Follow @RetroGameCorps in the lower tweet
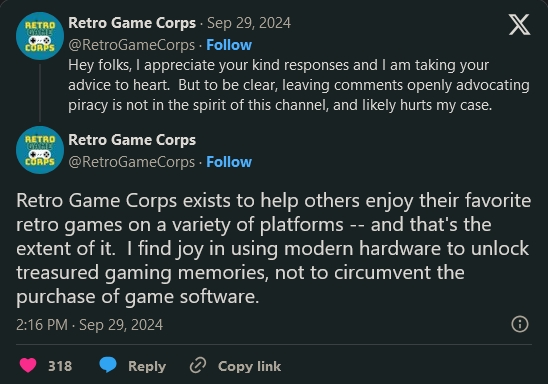The height and width of the screenshot is (384, 548). point(229,162)
